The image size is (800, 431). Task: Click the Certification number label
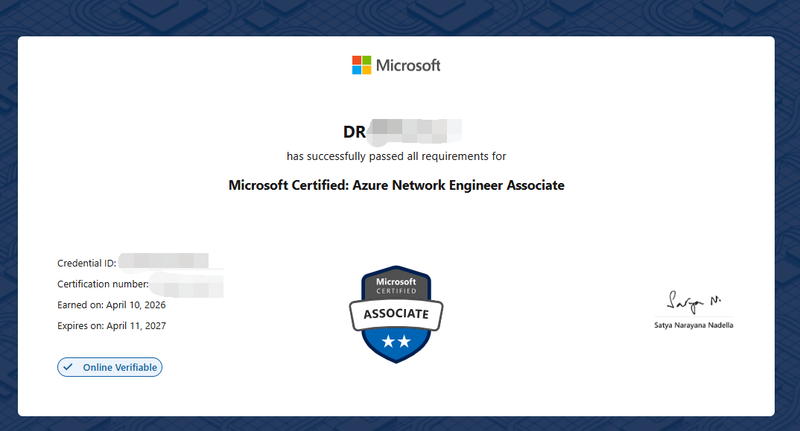(x=103, y=284)
